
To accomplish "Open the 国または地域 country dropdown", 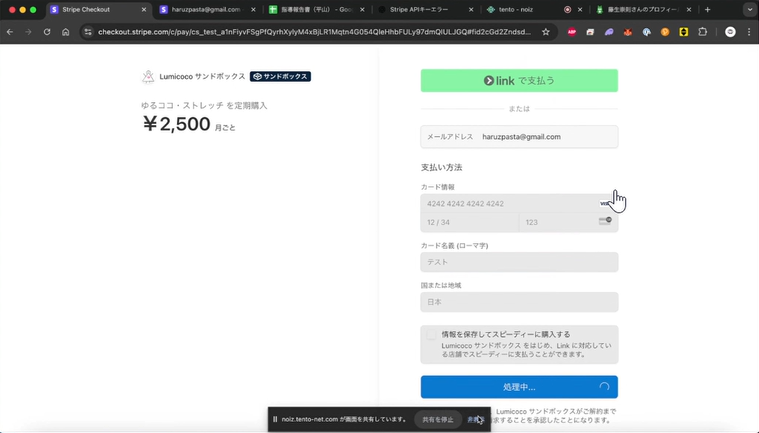I will point(519,302).
